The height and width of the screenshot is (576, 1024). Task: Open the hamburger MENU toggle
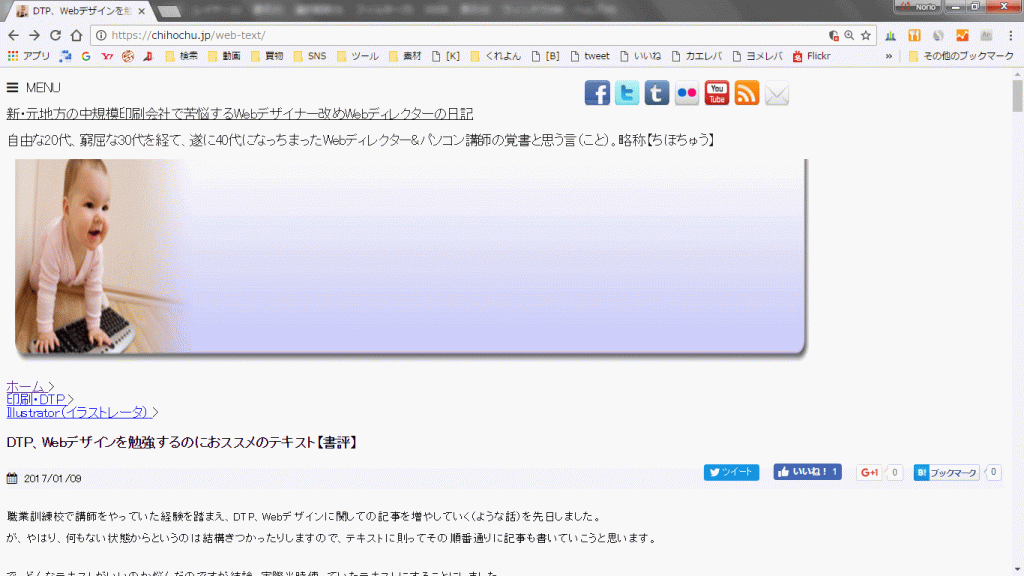click(34, 88)
